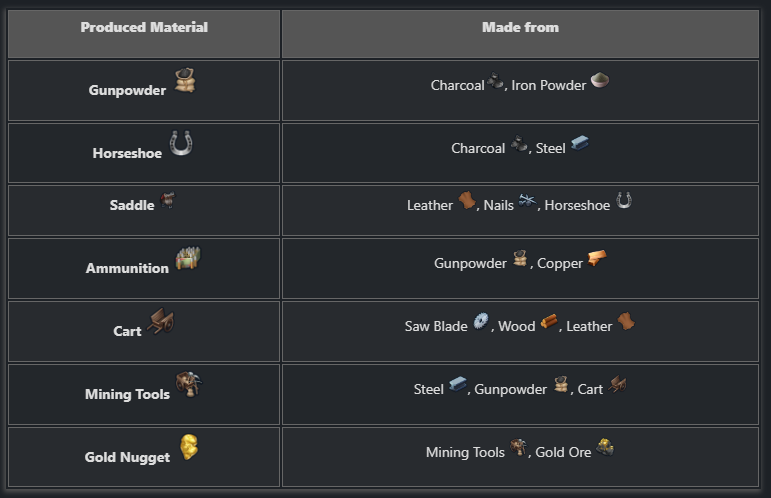Click the Charcoal icon in Gunpowder row
The height and width of the screenshot is (498, 771).
[x=495, y=81]
